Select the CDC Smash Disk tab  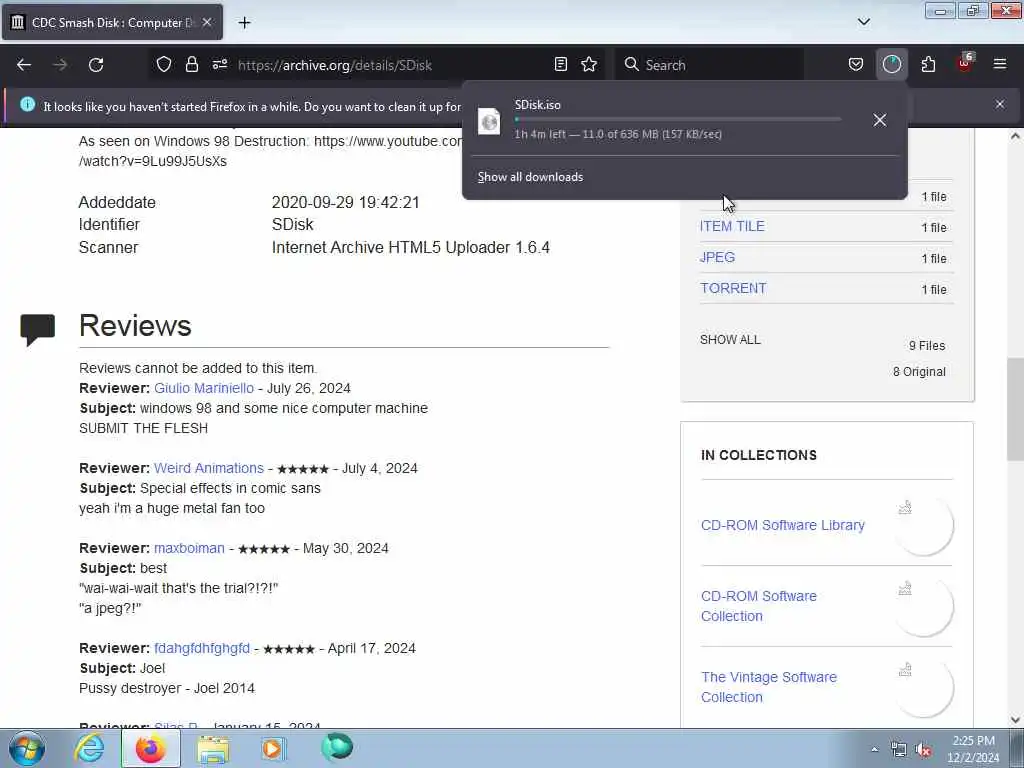[x=112, y=22]
